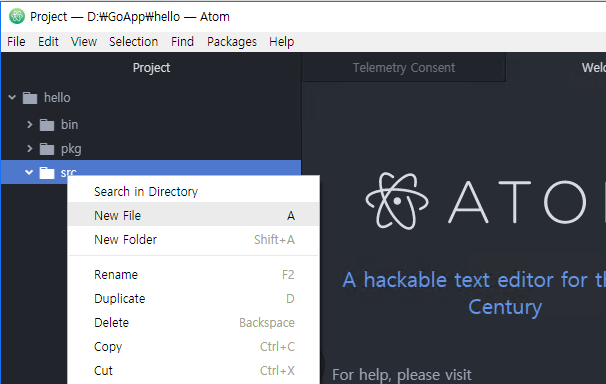Choose Copy from context menu

click(194, 347)
